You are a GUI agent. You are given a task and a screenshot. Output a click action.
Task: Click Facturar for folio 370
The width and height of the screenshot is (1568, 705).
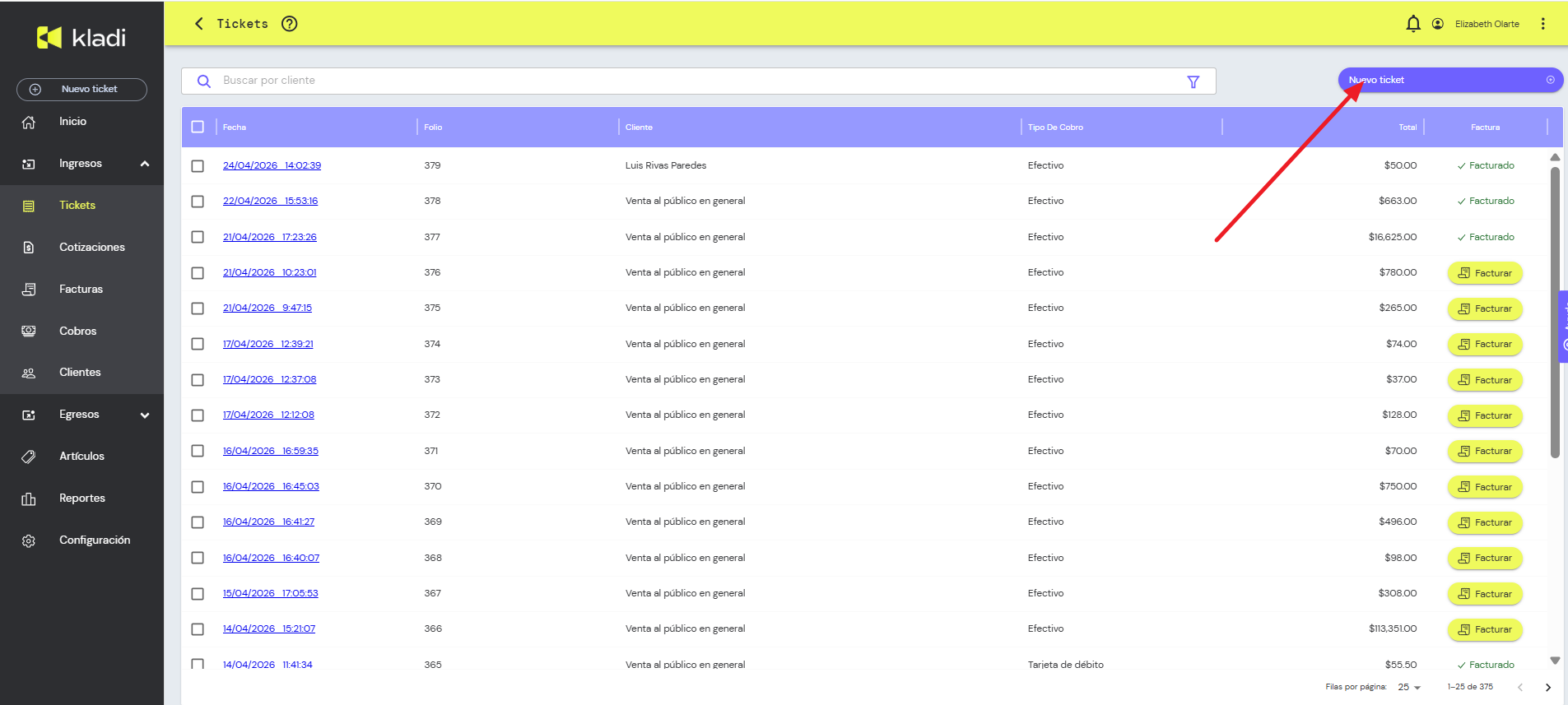[1485, 487]
